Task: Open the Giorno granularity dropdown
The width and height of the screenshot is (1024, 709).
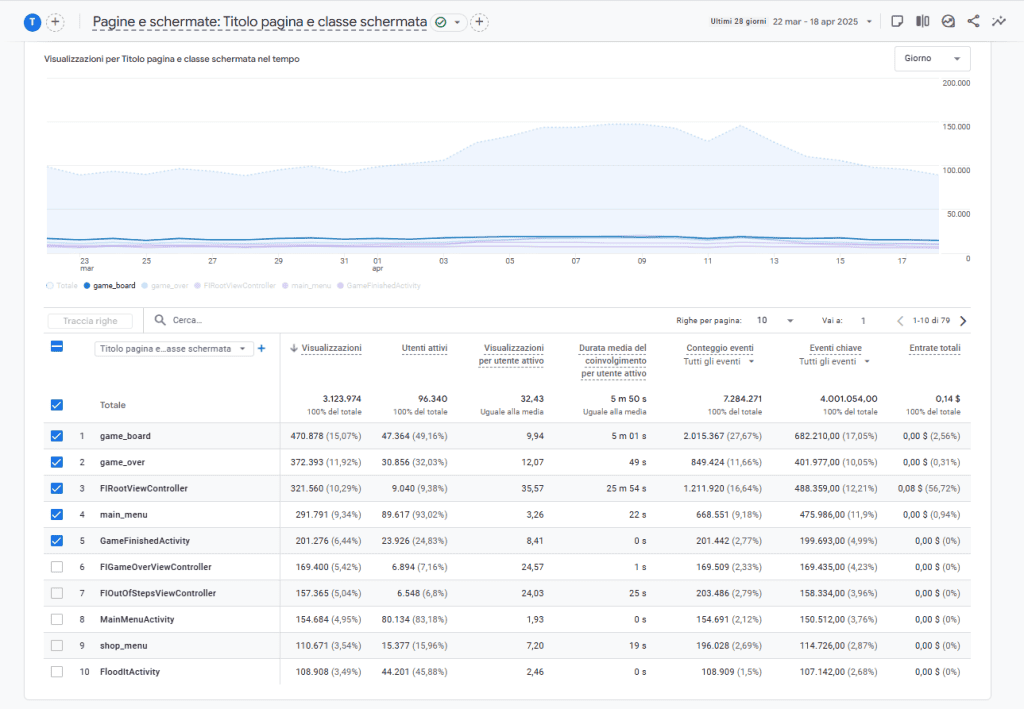Action: pos(932,59)
